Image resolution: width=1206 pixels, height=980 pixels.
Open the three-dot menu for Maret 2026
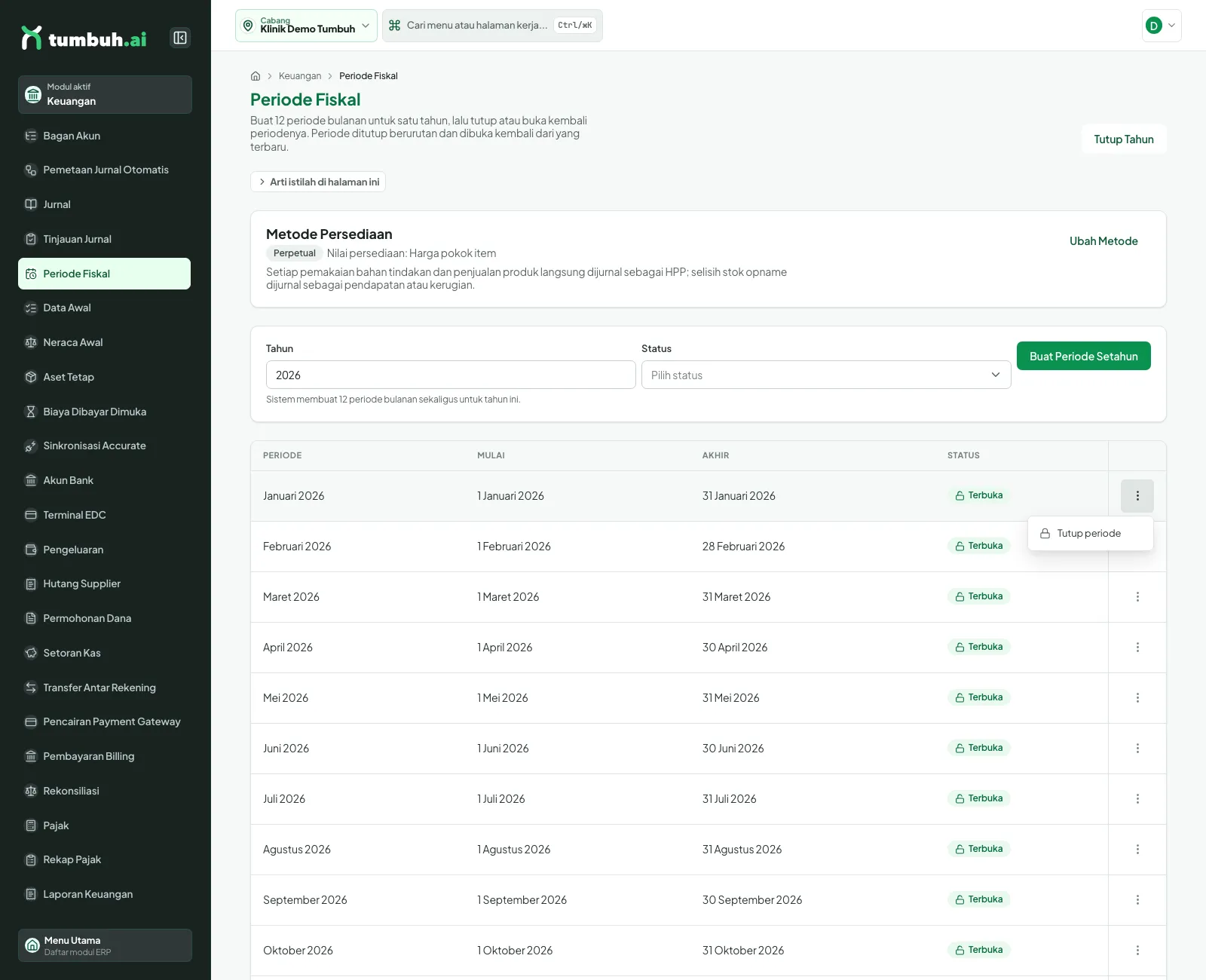1137,597
